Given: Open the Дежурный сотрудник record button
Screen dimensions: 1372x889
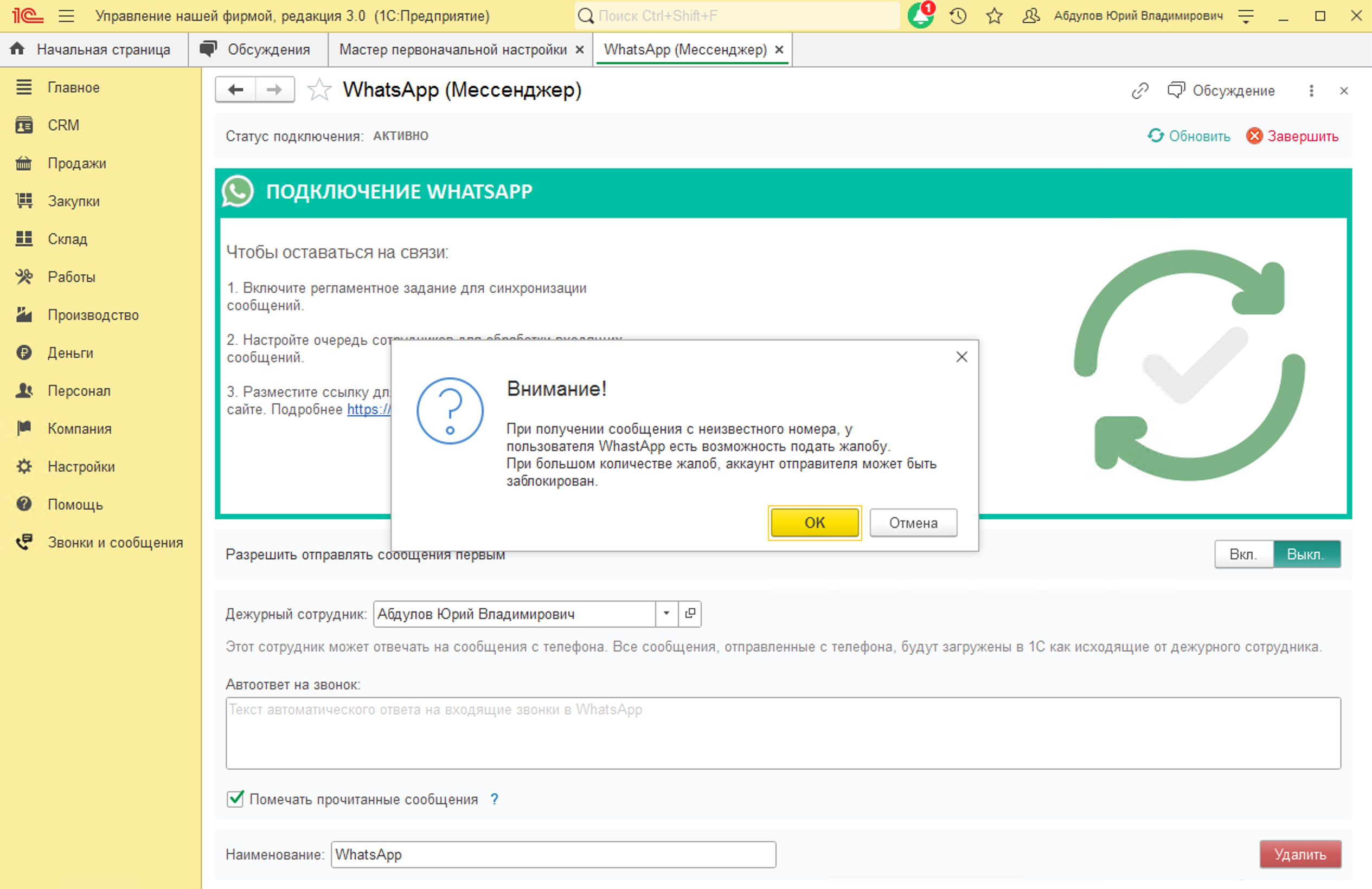Looking at the screenshot, I should coord(690,614).
